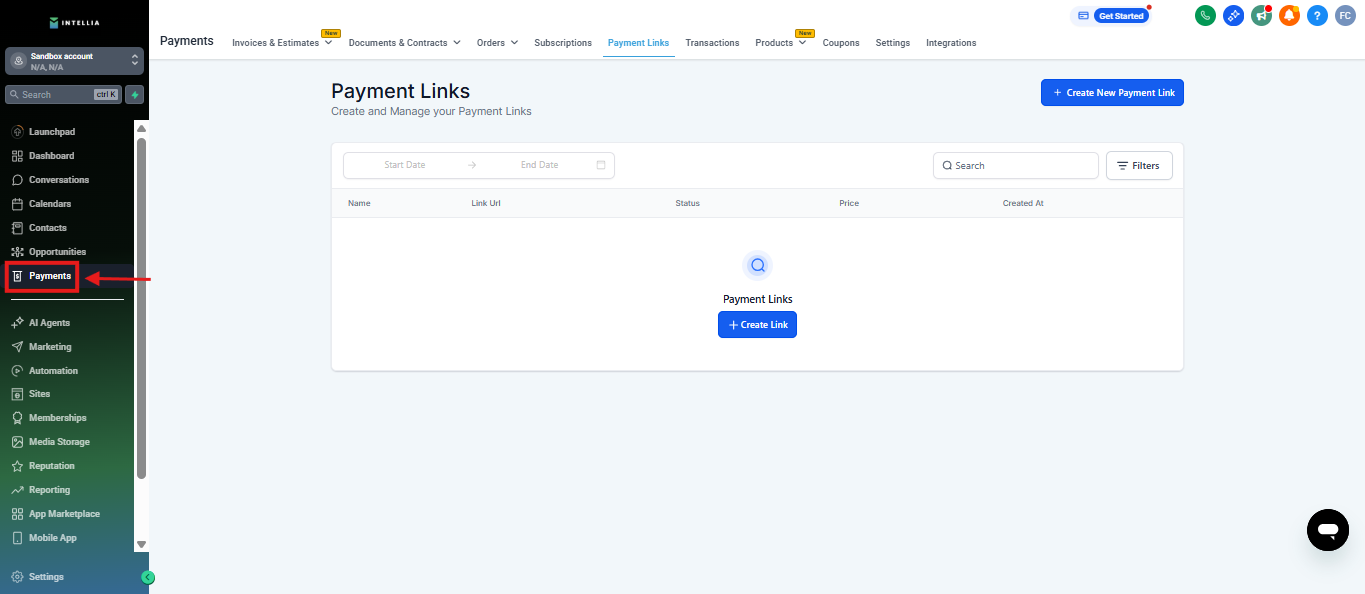The width and height of the screenshot is (1365, 594).
Task: Click the sidebar scrollbar down arrow
Action: 141,544
